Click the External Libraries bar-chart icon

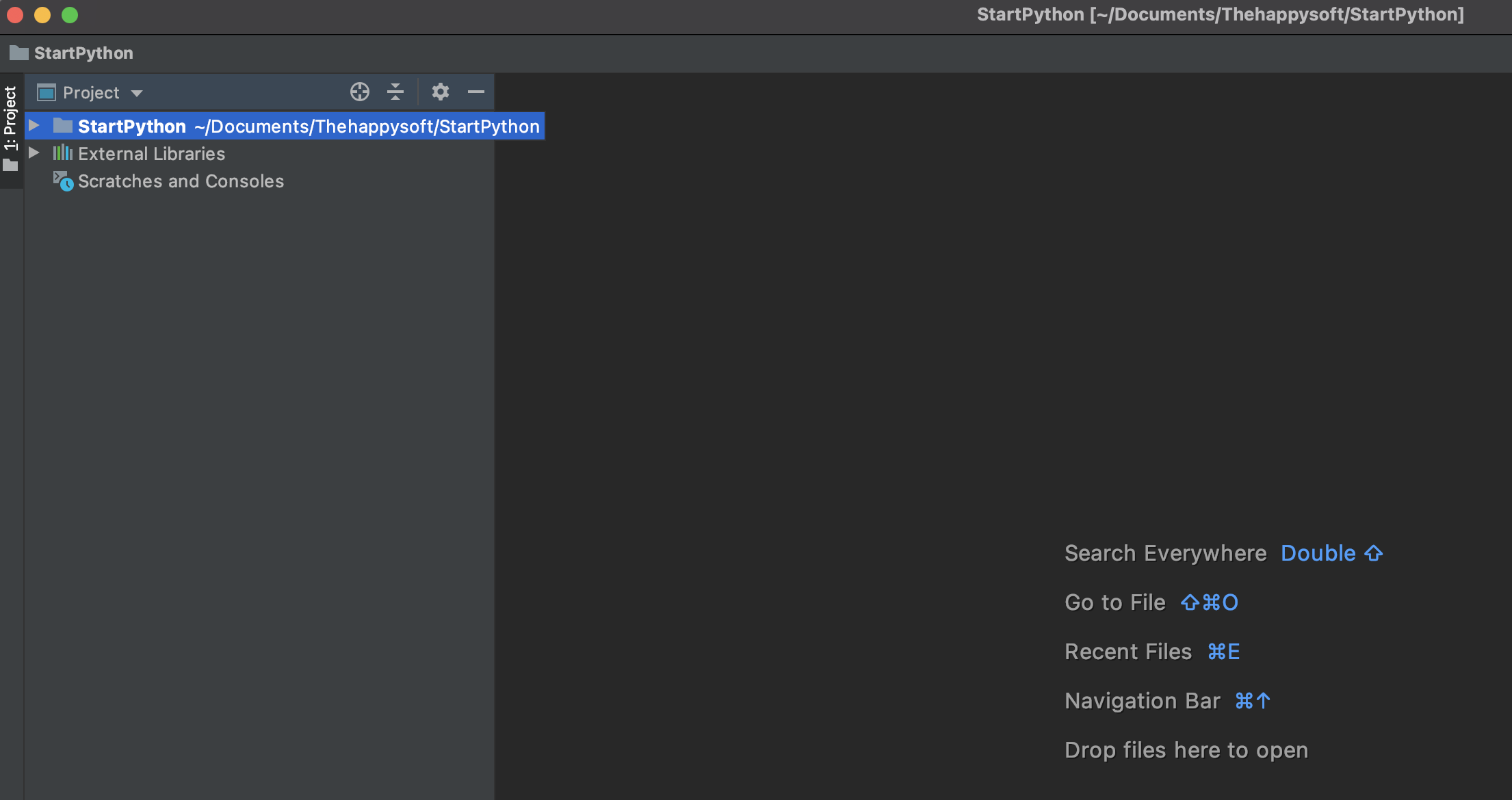pos(62,153)
